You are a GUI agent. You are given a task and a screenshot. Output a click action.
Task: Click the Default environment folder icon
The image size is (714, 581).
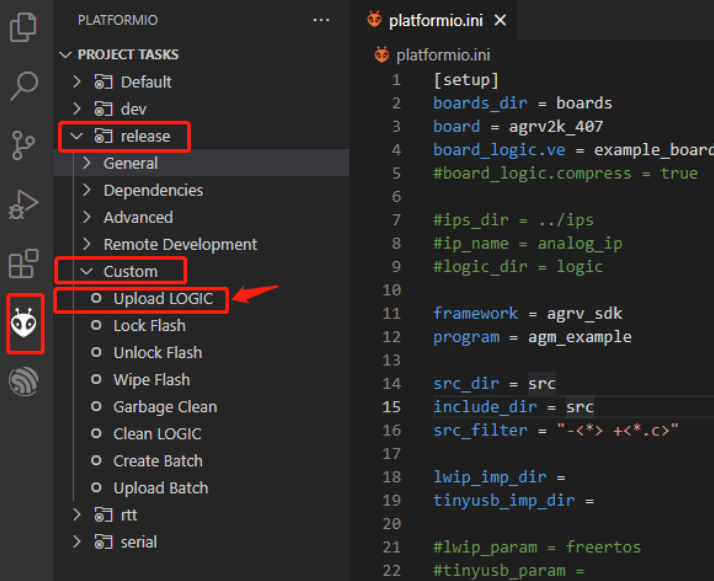(x=103, y=82)
